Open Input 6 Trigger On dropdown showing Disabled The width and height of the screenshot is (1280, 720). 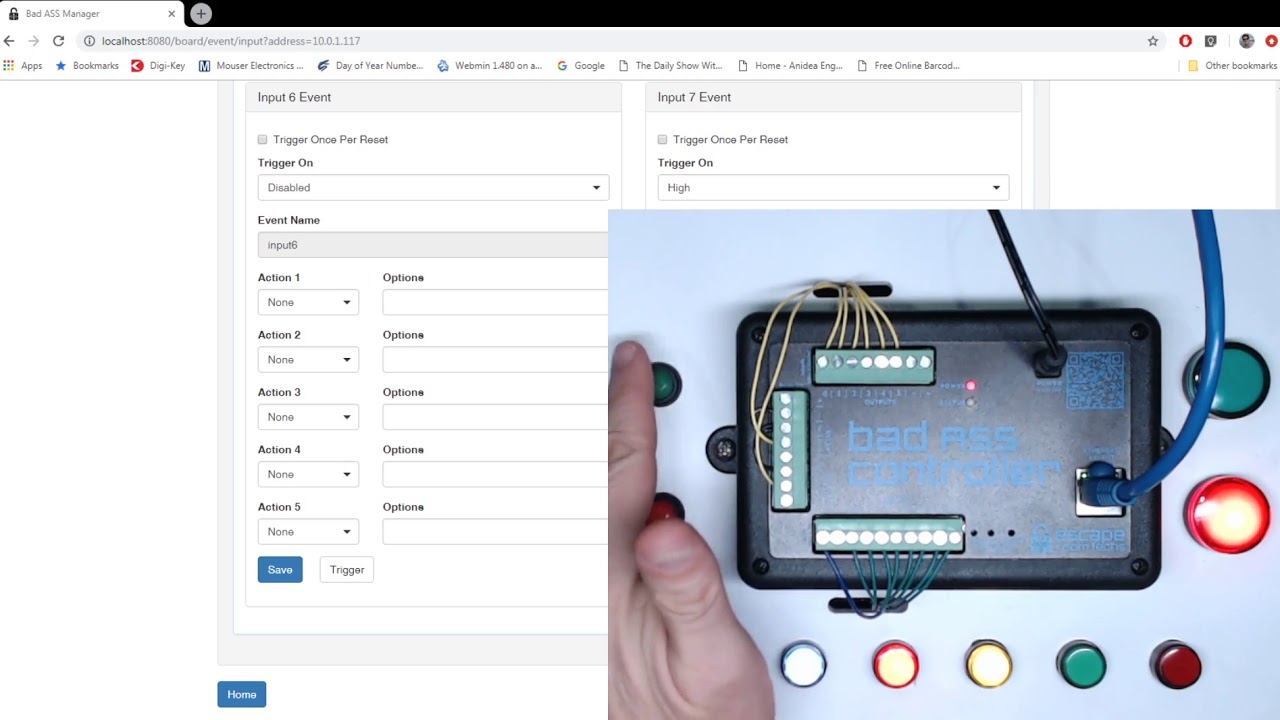433,188
